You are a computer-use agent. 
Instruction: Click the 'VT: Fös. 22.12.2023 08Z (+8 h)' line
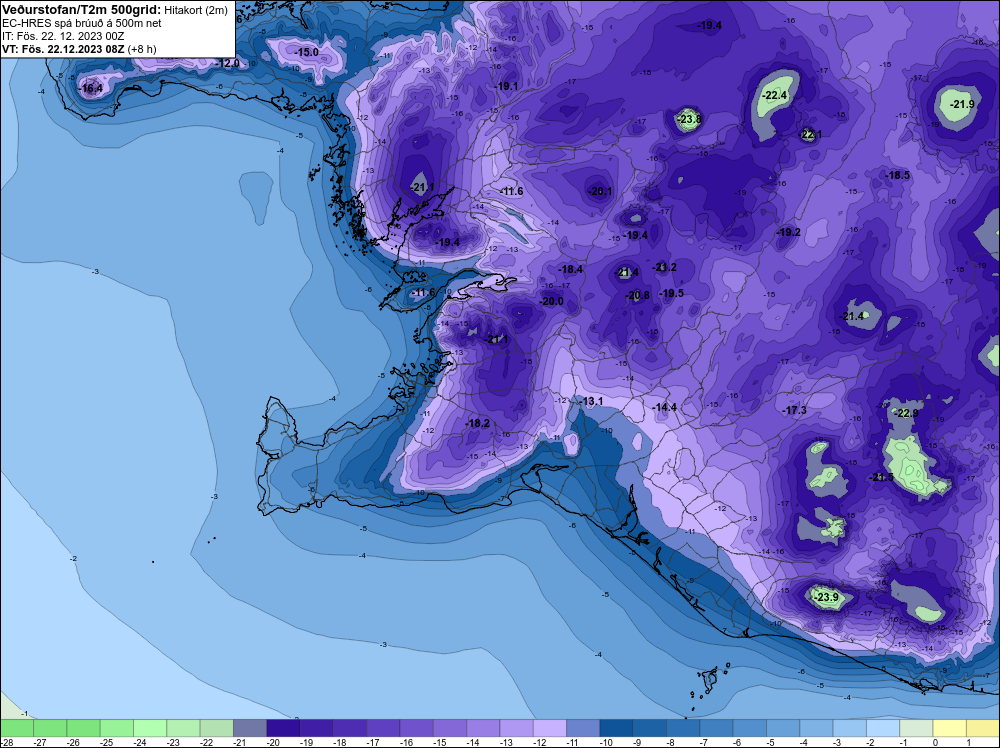tap(79, 49)
